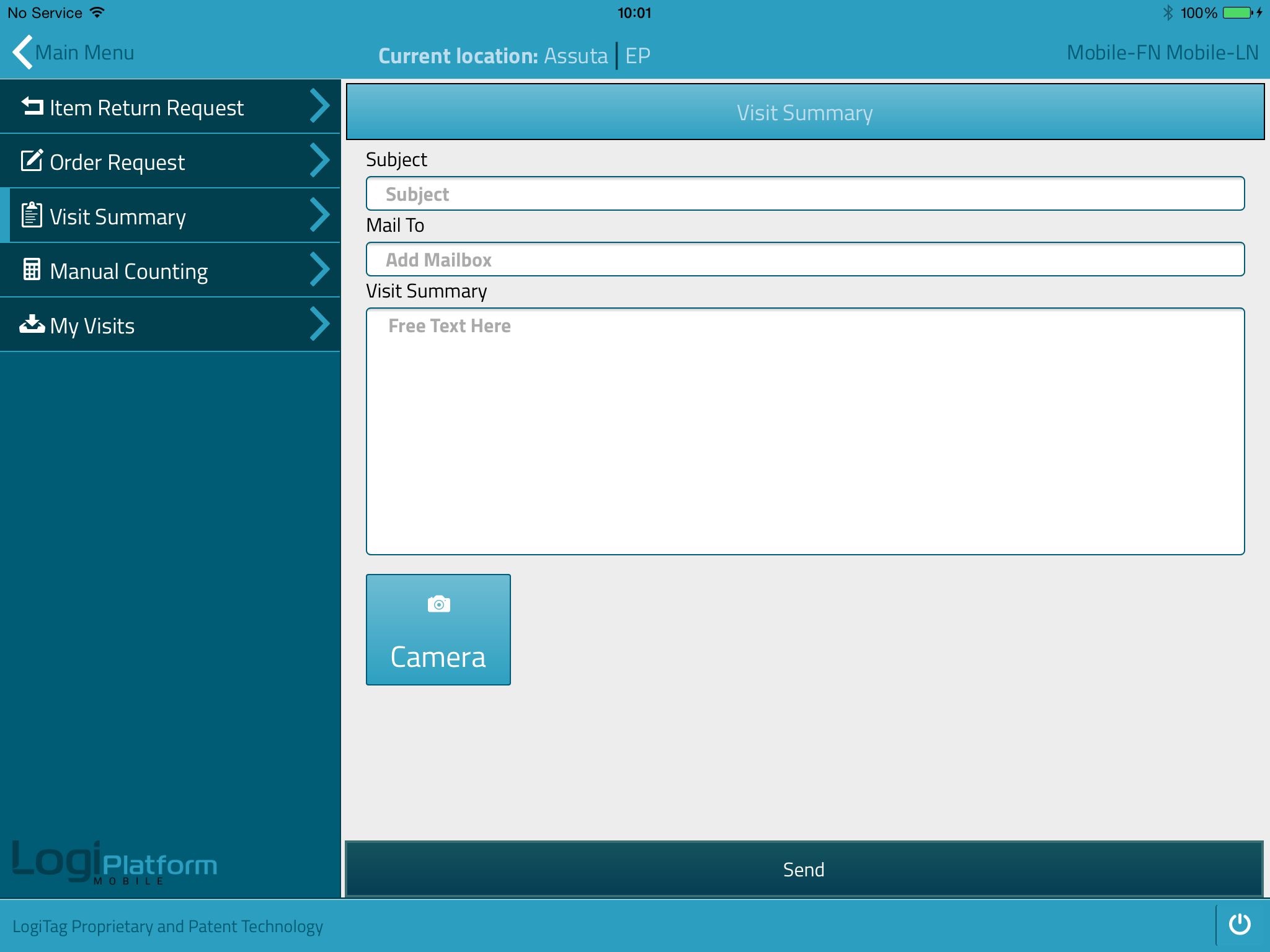
Task: Open My Visits menu item
Action: coord(92,326)
